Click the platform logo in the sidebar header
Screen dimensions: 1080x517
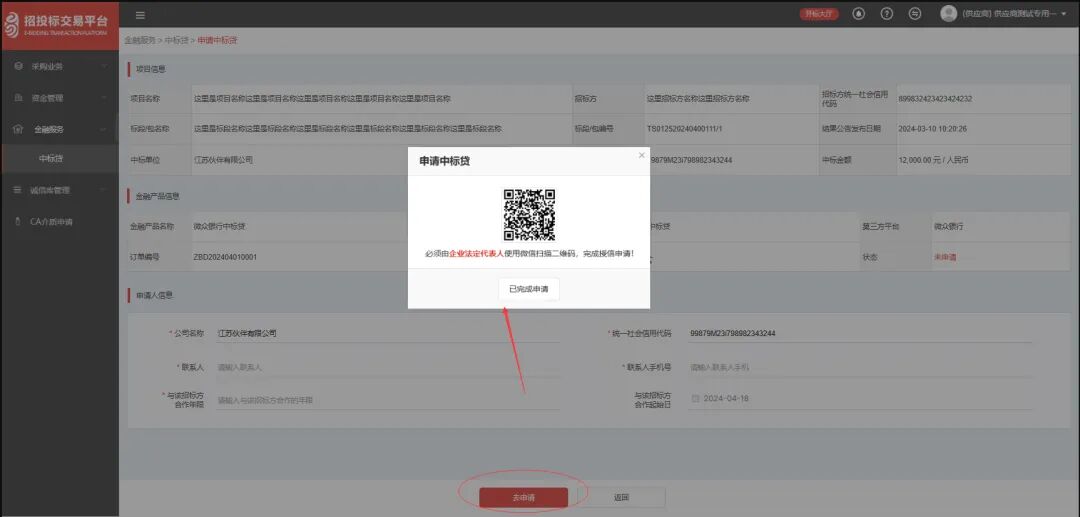59,25
